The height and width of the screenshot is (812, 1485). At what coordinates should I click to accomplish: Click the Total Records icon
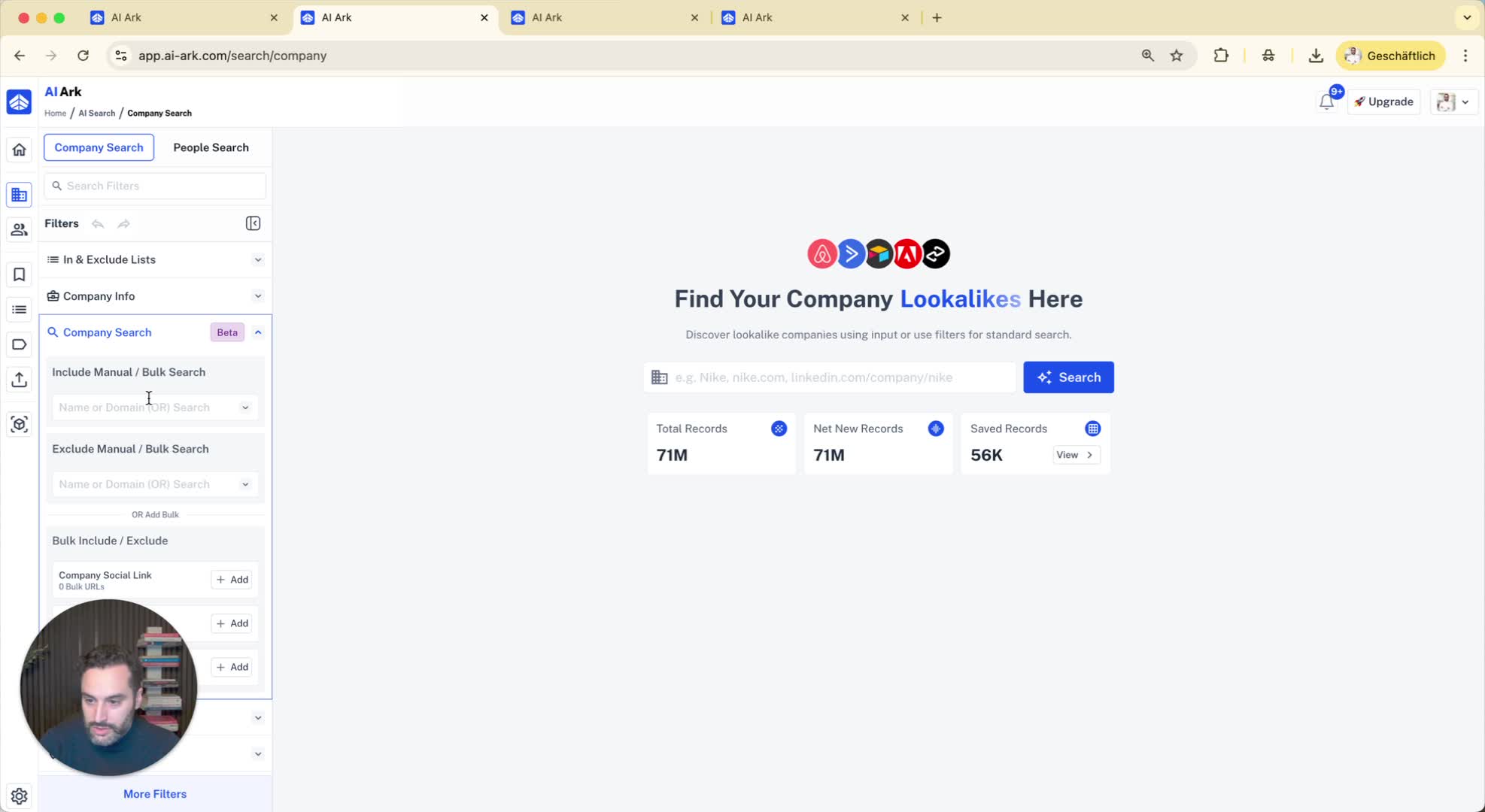779,429
